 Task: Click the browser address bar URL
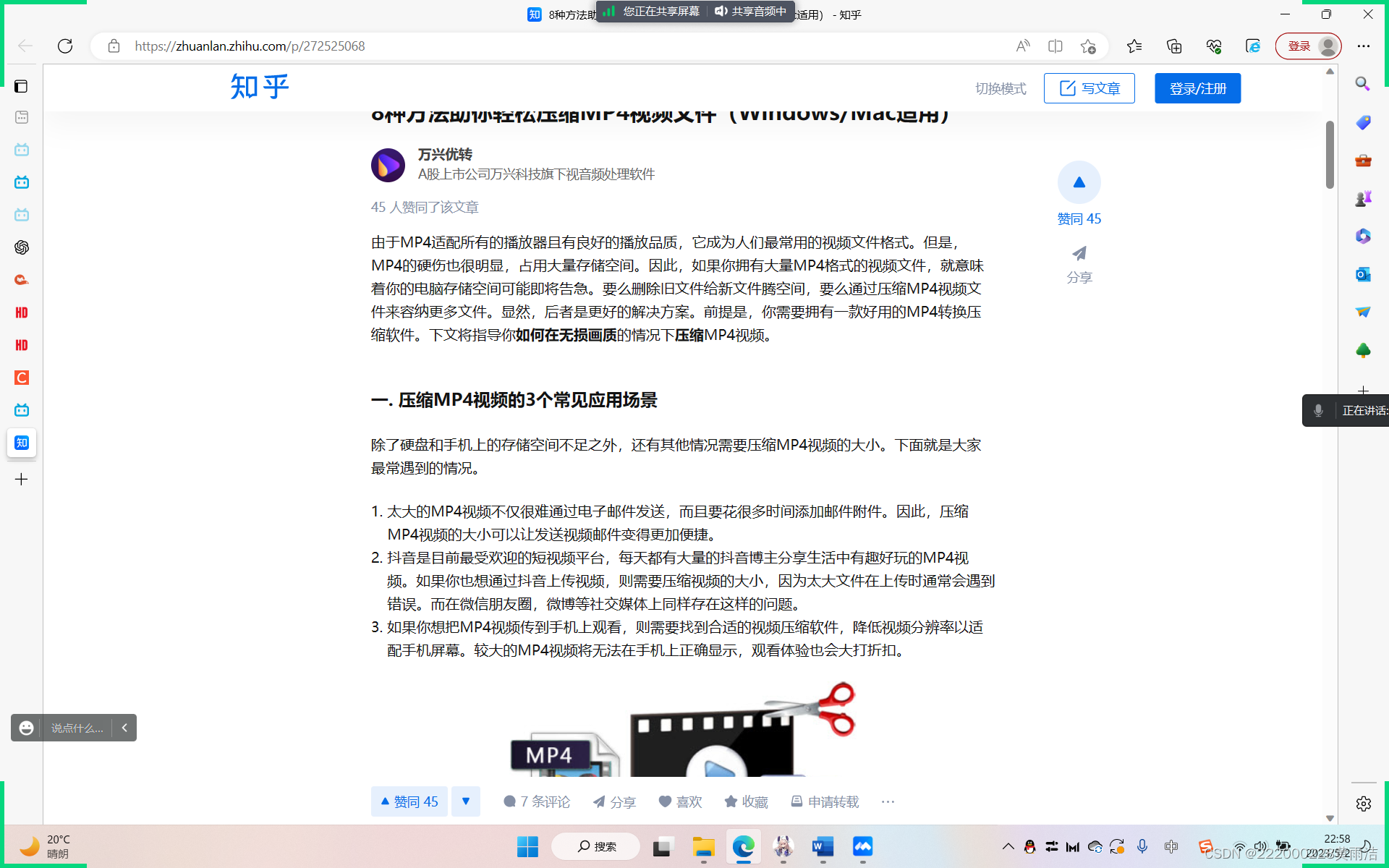[250, 46]
